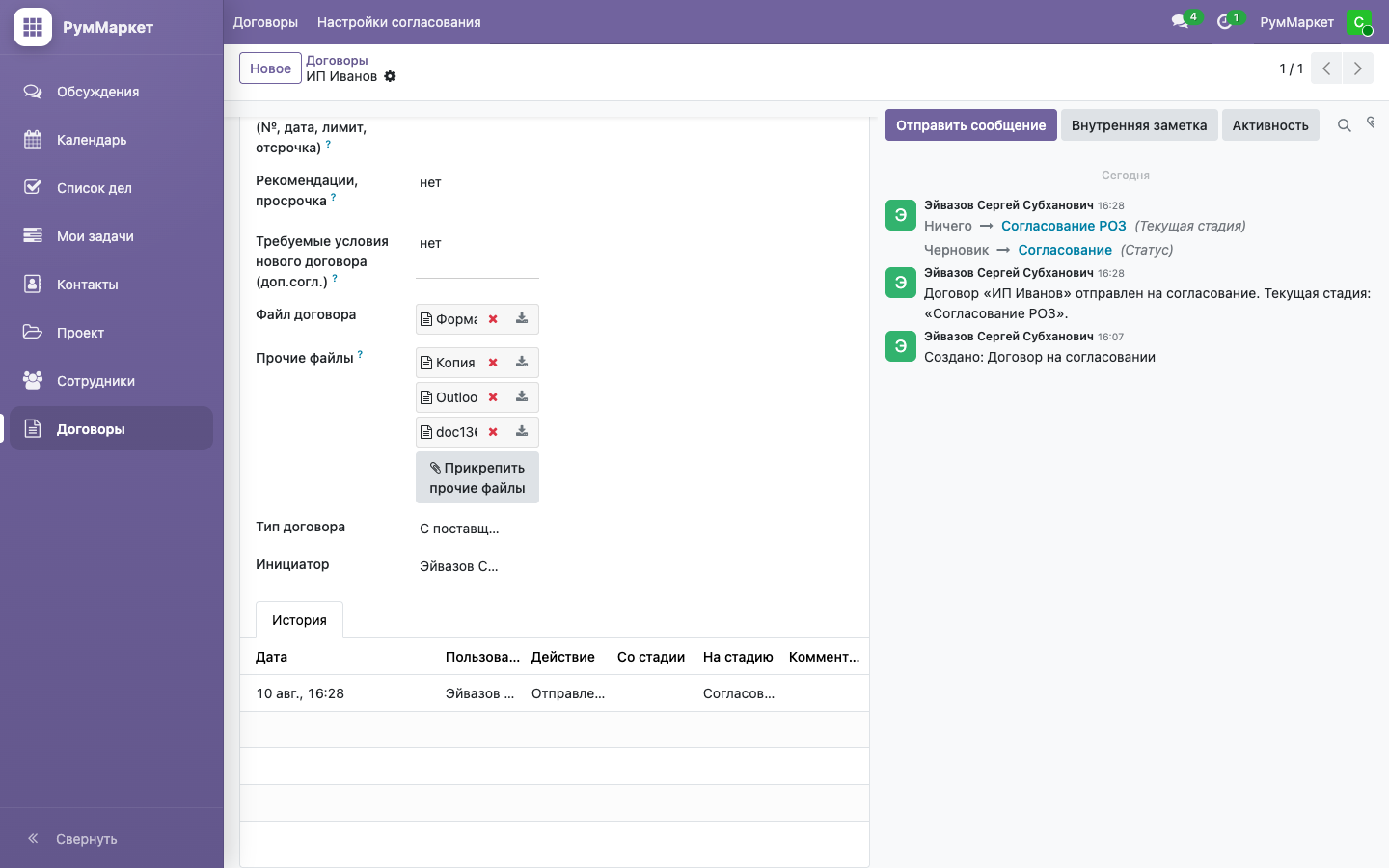
Task: Open the history row dated 10 авг., 16:28
Action: pyautogui.click(x=555, y=693)
